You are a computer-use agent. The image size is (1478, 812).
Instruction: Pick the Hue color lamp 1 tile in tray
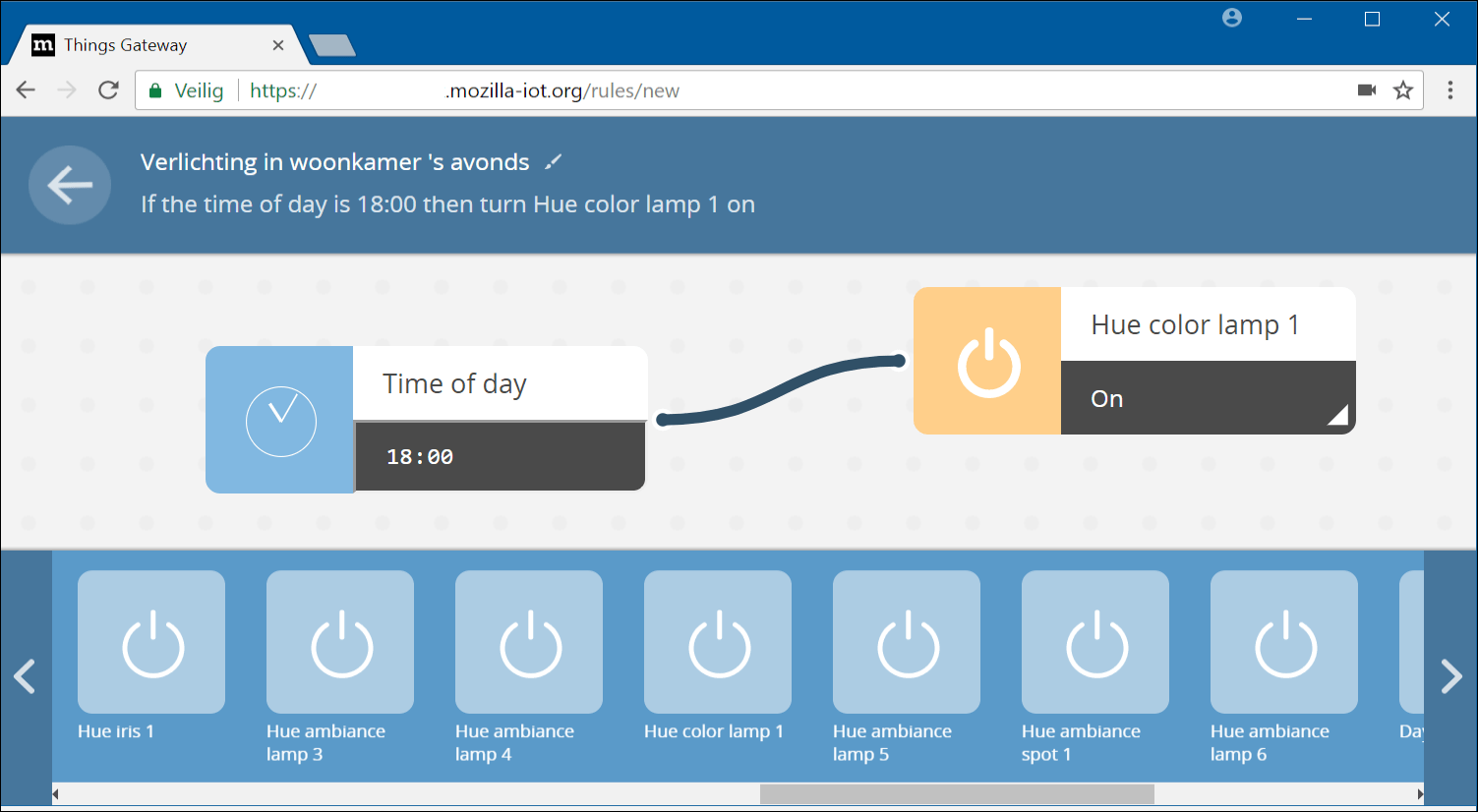click(718, 642)
